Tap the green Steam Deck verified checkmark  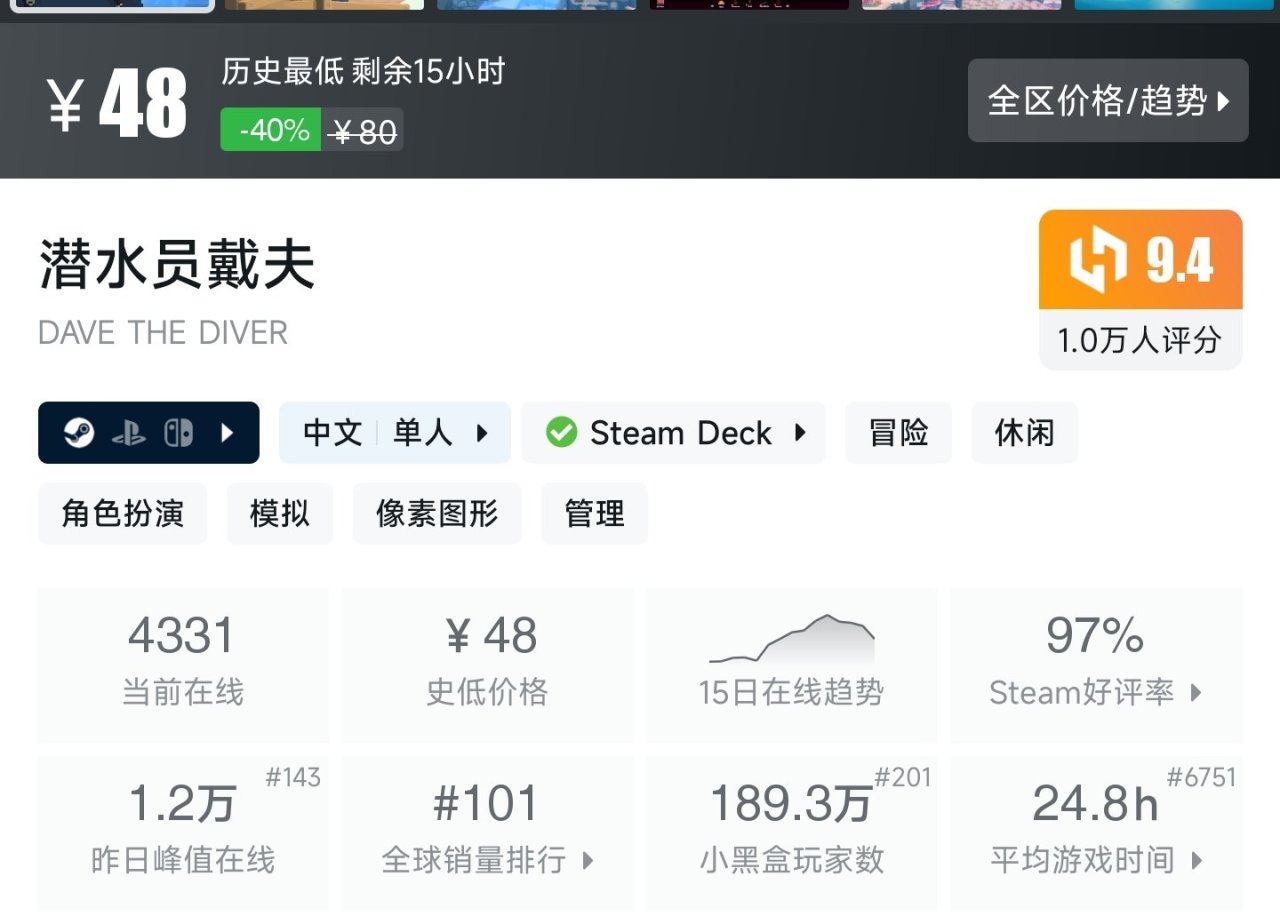click(561, 433)
